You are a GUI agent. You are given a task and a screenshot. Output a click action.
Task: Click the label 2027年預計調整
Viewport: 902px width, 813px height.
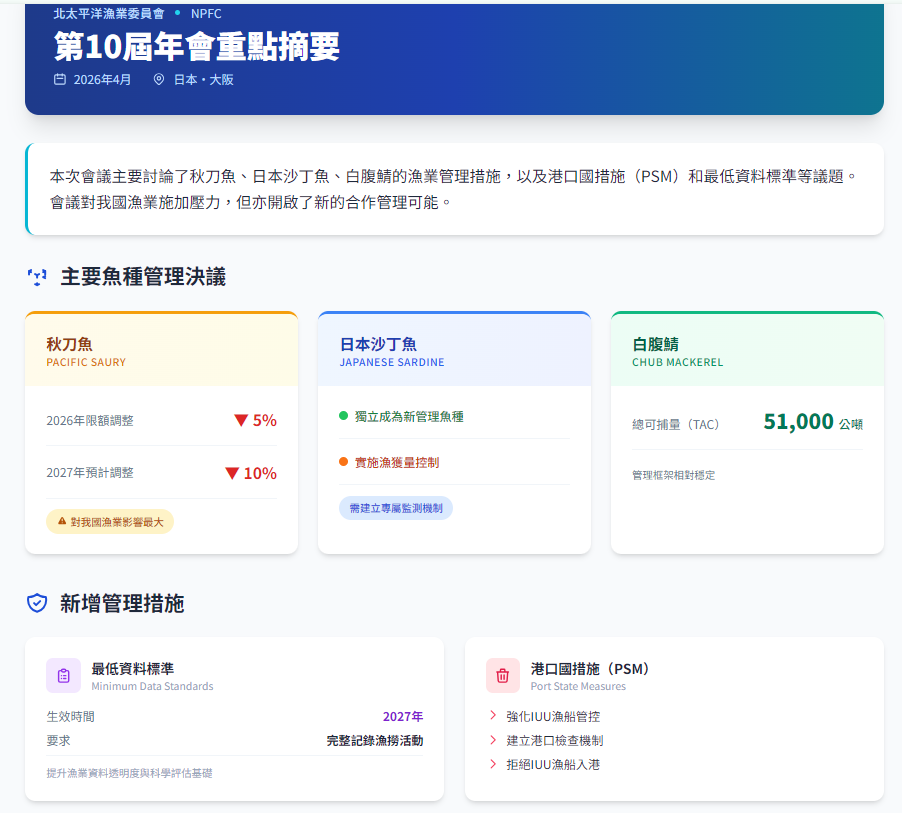tap(90, 473)
